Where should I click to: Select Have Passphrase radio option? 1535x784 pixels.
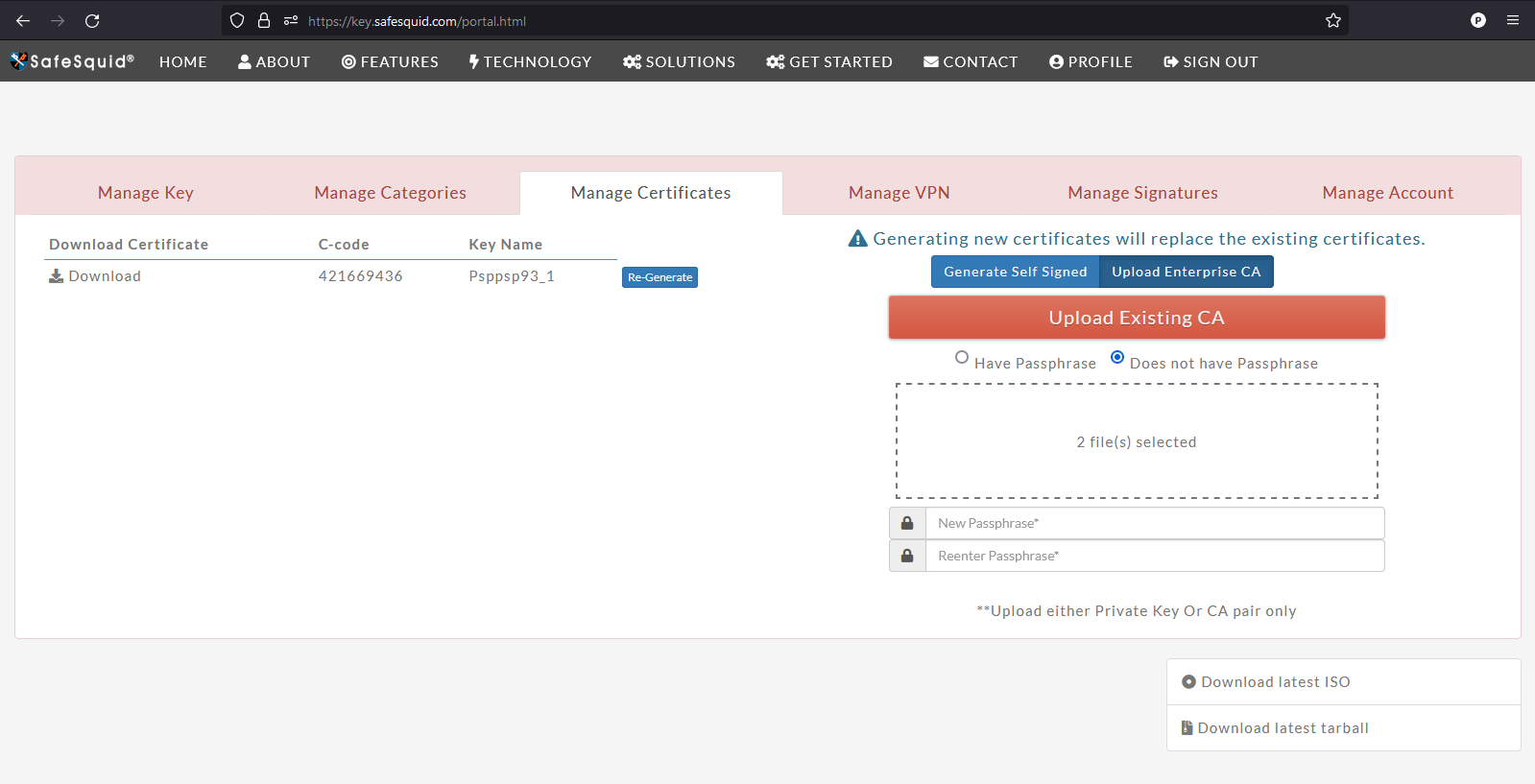pyautogui.click(x=962, y=357)
